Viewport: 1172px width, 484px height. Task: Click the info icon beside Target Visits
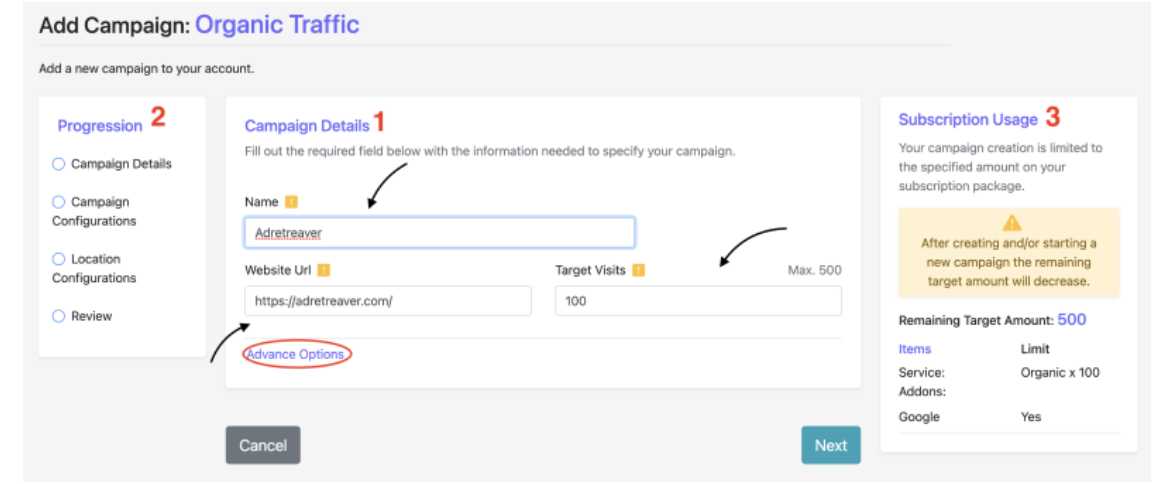638,270
